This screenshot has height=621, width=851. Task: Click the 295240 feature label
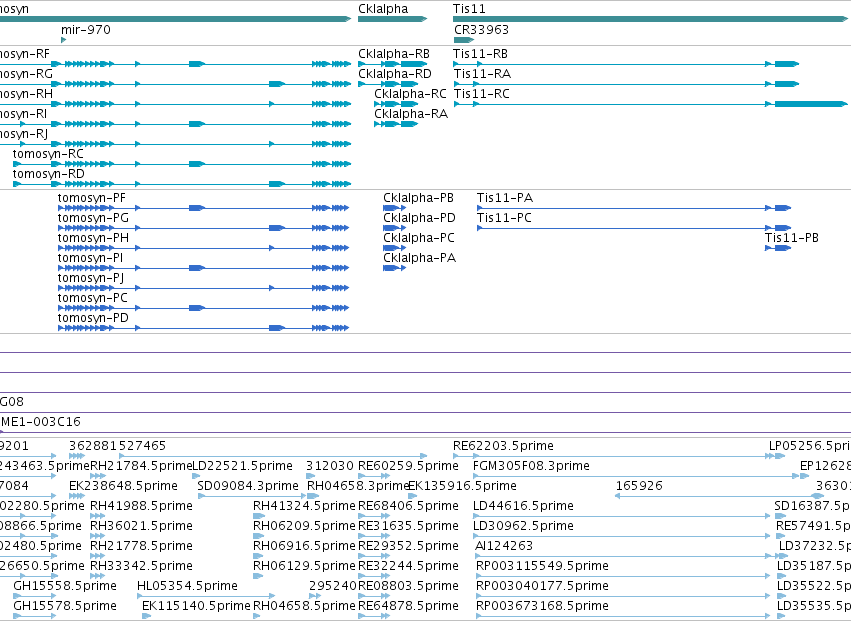[x=333, y=586]
